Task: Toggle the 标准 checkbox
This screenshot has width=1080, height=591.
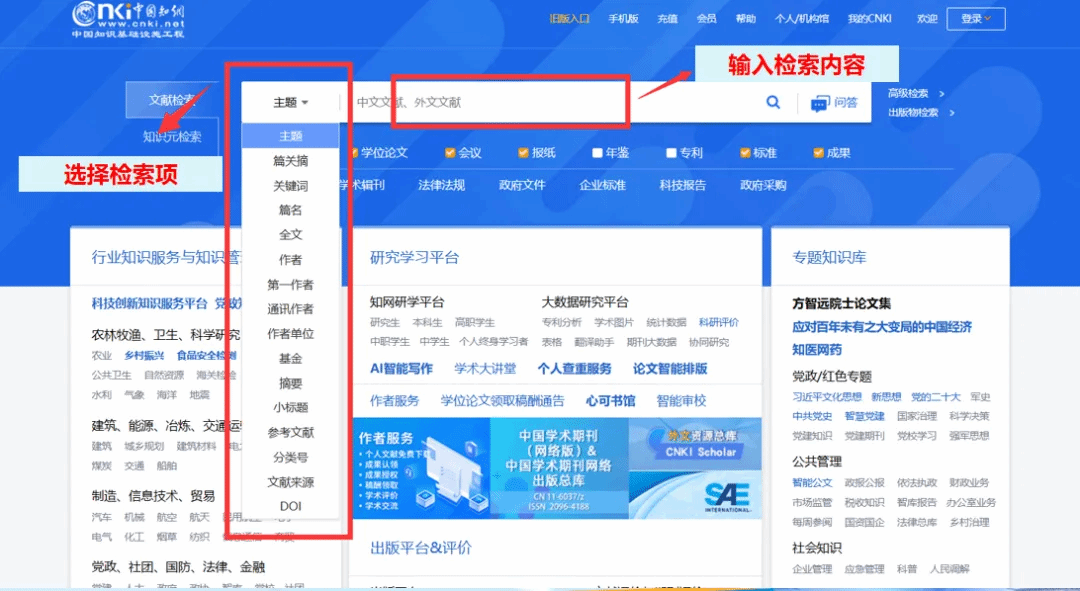Action: click(745, 153)
